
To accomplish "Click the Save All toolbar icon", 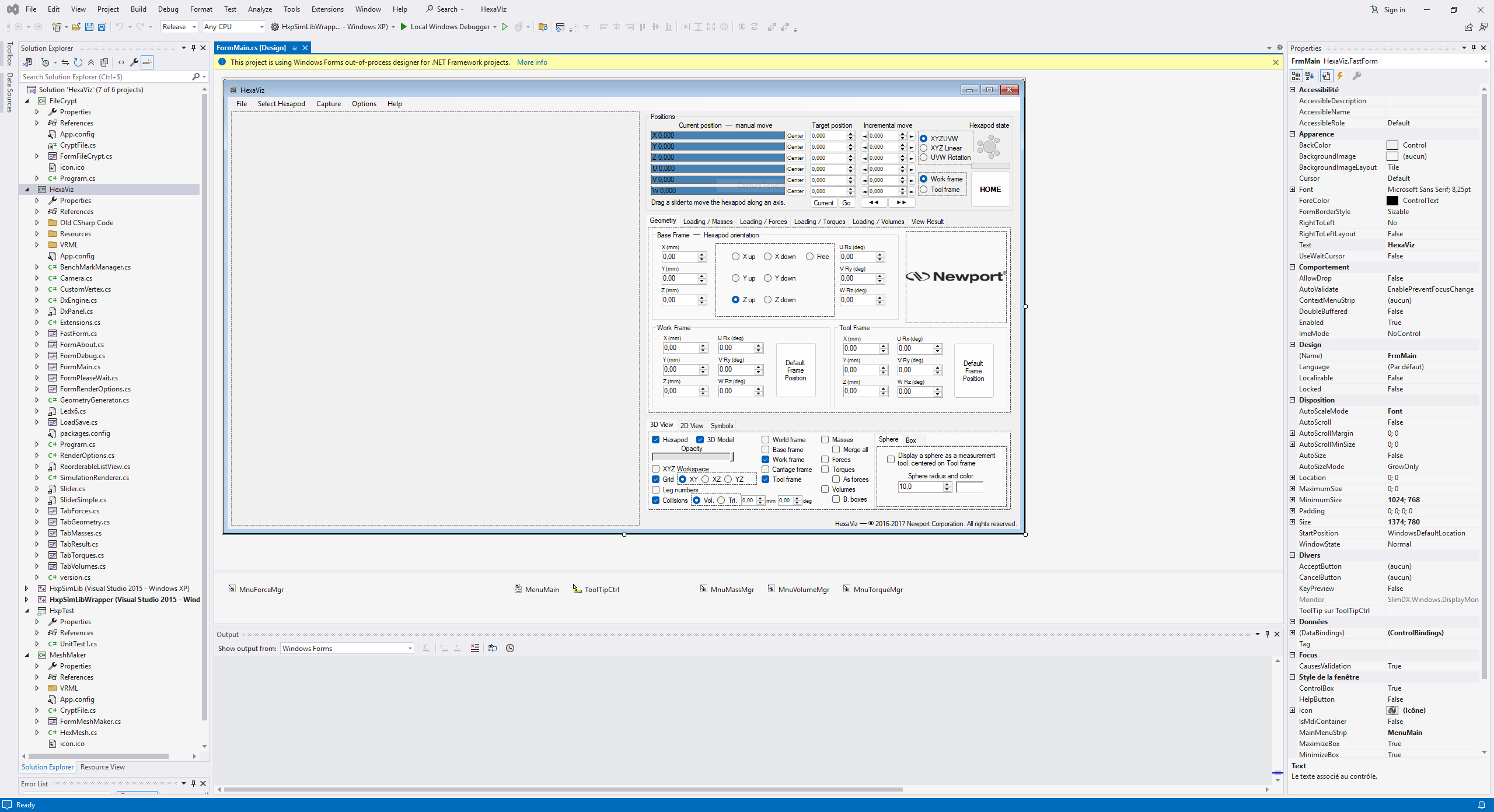I will pos(102,27).
